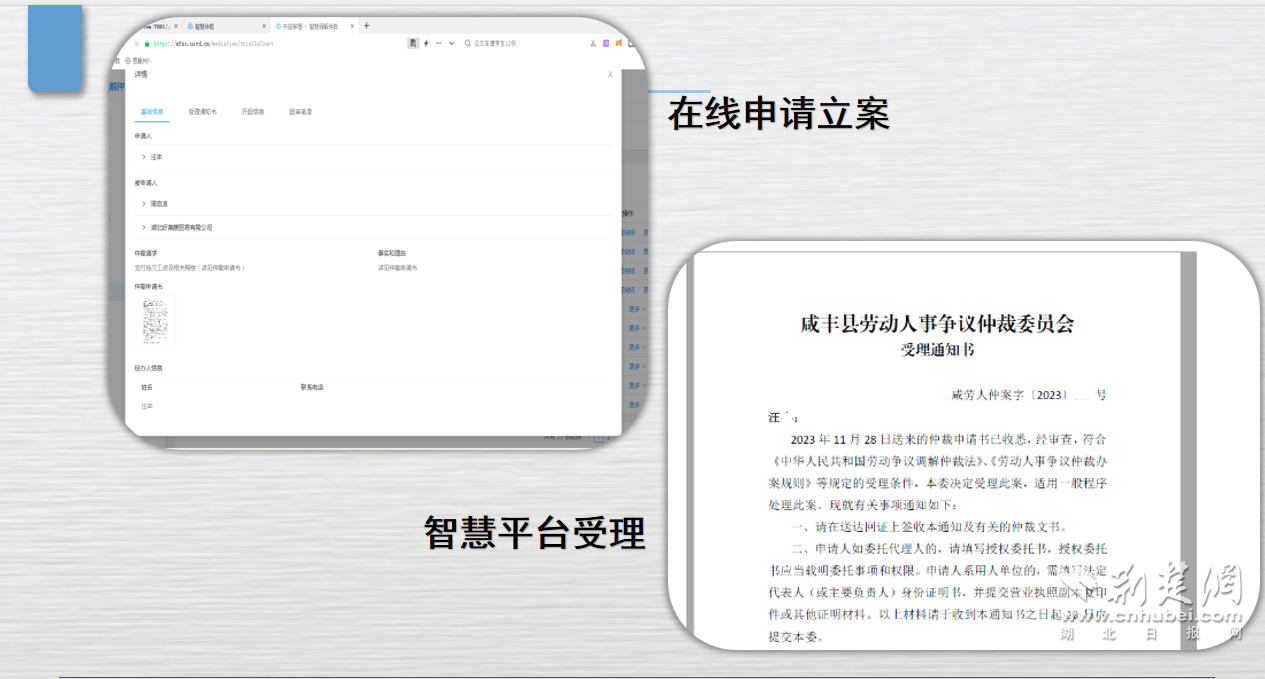
Task: Click the download icon at the toolbar's right end
Action: point(631,43)
